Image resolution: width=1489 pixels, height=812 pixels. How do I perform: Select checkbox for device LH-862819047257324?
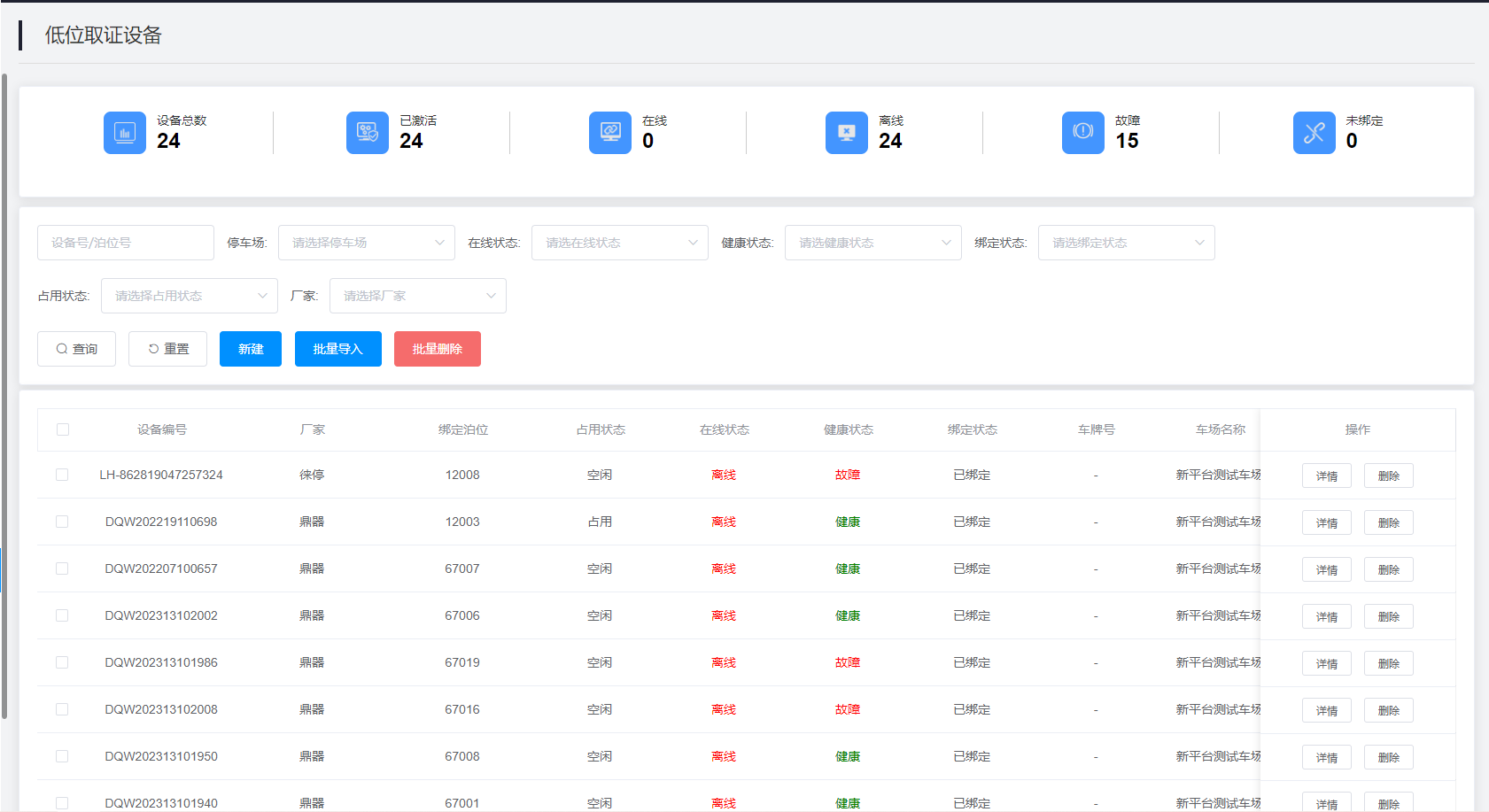click(63, 475)
